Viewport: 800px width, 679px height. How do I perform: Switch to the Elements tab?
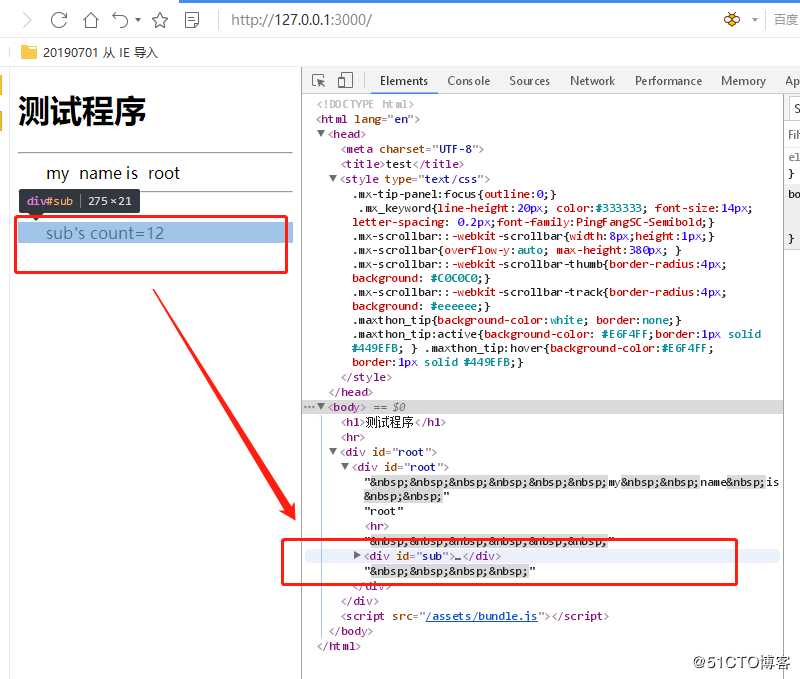(x=404, y=81)
